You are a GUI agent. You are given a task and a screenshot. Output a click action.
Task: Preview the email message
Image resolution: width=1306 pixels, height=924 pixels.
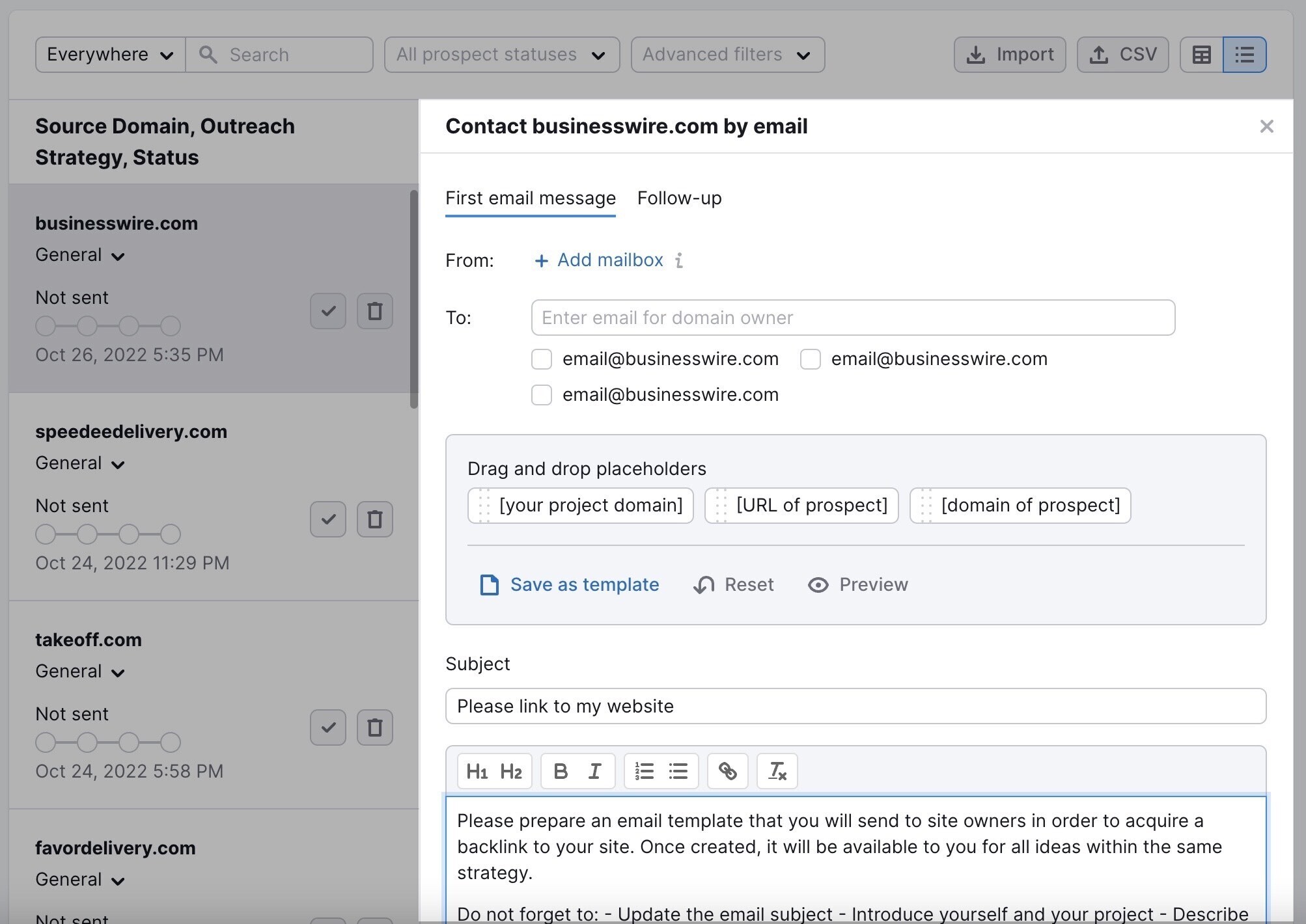pos(858,585)
